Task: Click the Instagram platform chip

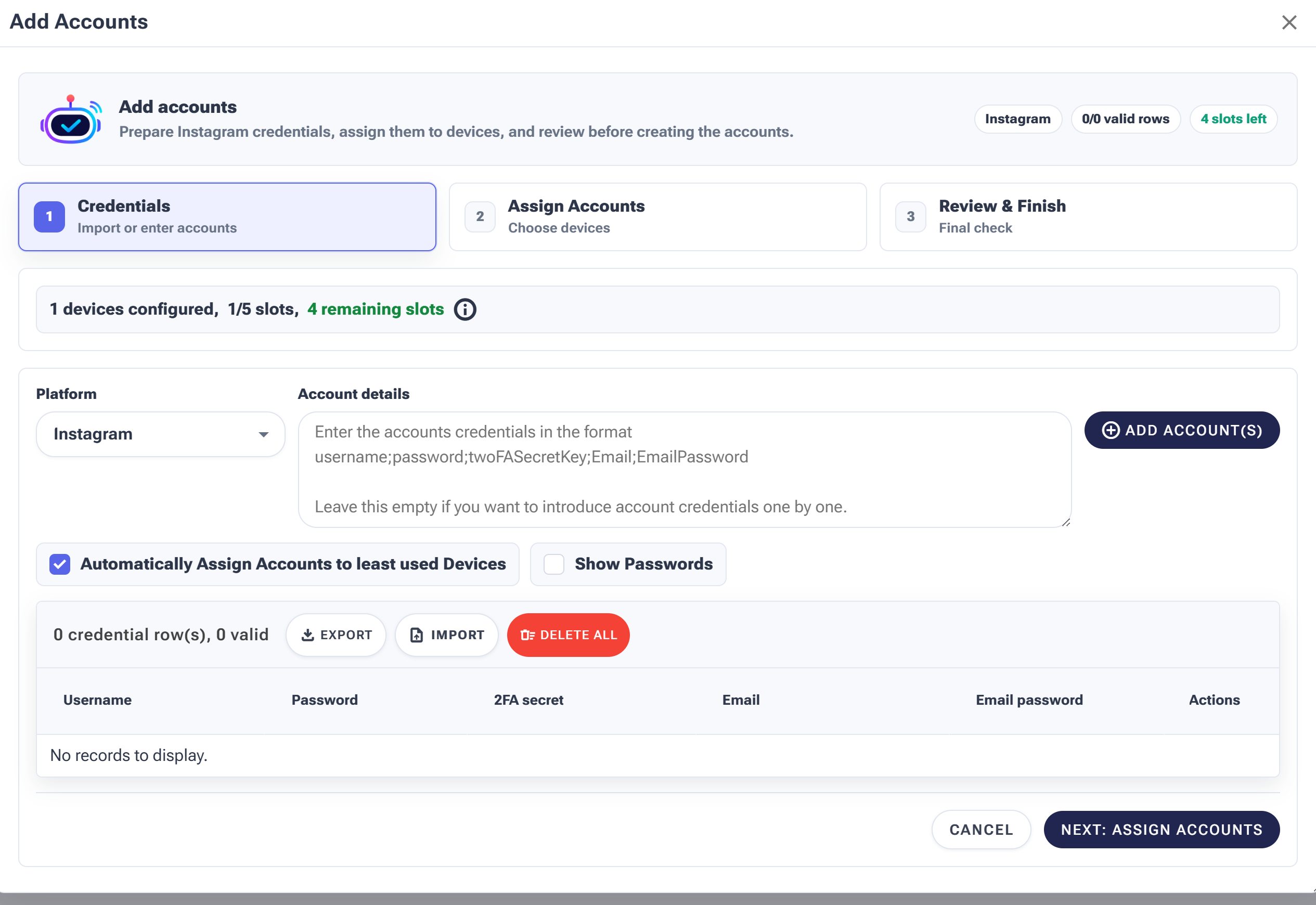Action: point(1018,119)
